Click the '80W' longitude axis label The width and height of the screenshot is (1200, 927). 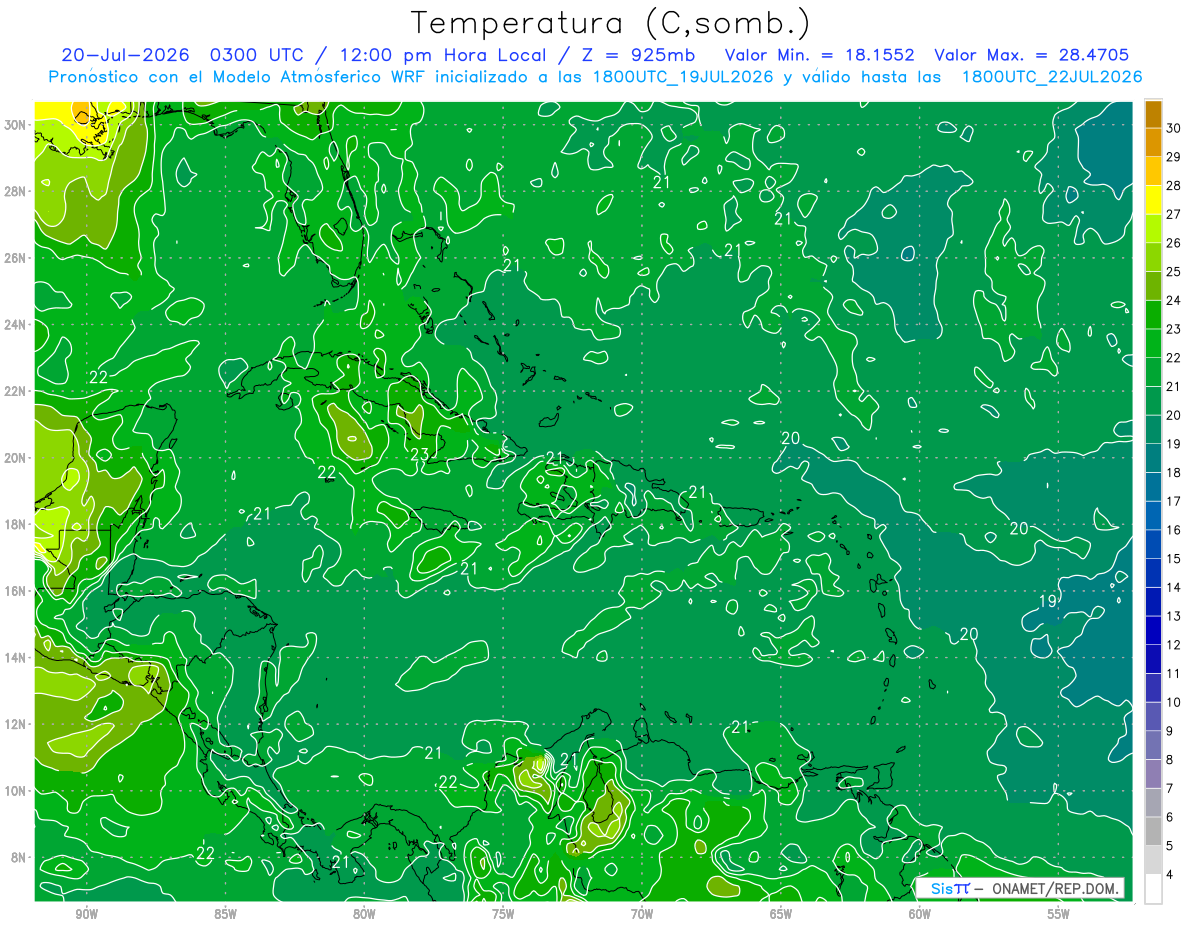(x=364, y=914)
